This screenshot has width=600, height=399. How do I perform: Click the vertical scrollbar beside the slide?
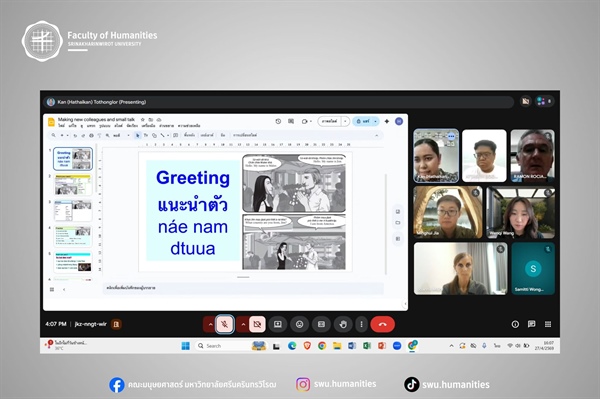coord(386,224)
